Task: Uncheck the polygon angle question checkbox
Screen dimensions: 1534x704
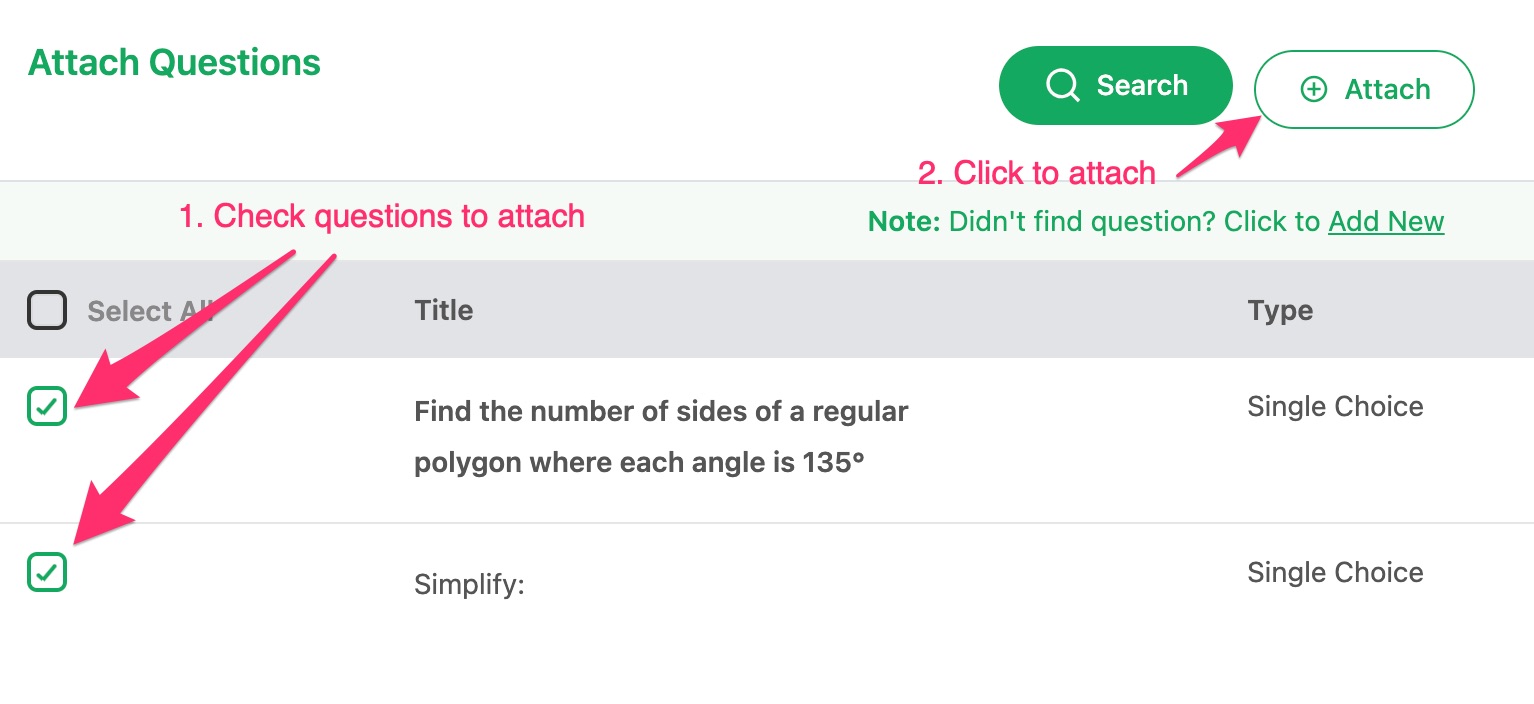Action: point(46,406)
